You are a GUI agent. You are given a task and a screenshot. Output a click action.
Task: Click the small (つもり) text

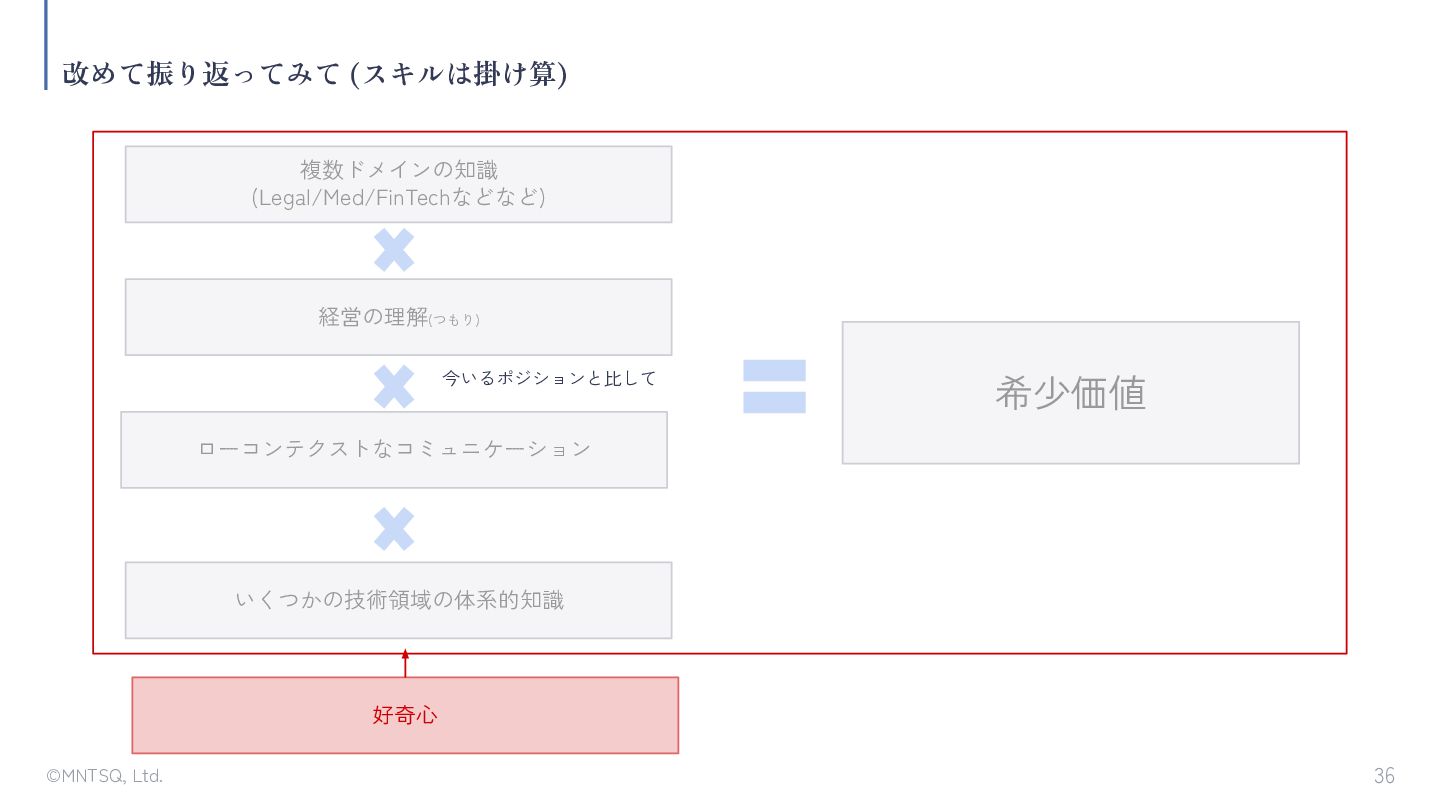(455, 320)
